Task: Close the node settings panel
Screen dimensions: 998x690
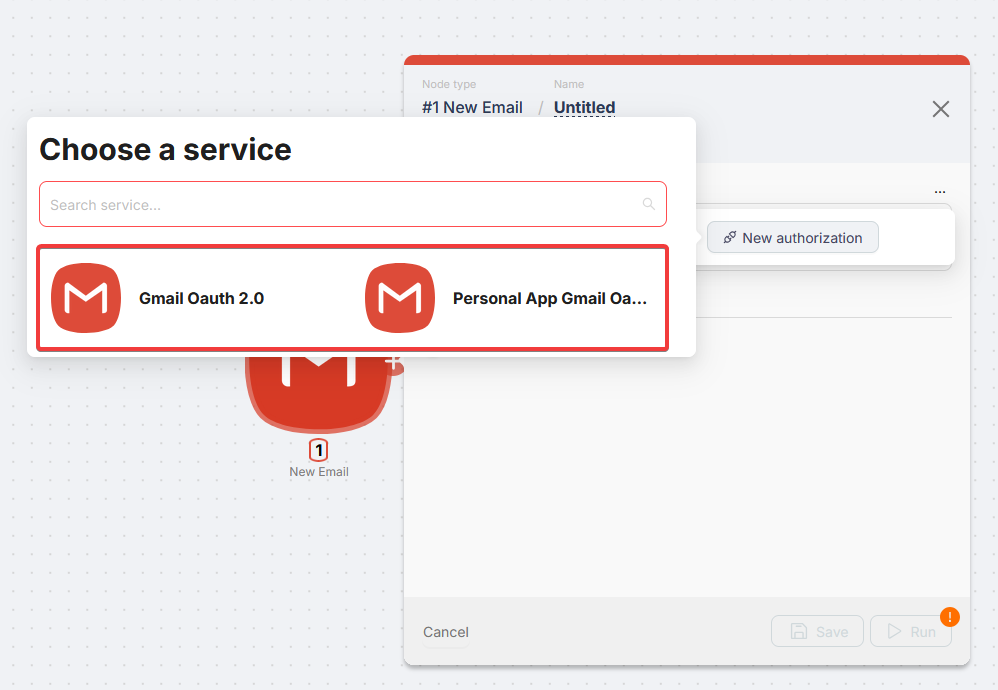Action: click(x=940, y=109)
